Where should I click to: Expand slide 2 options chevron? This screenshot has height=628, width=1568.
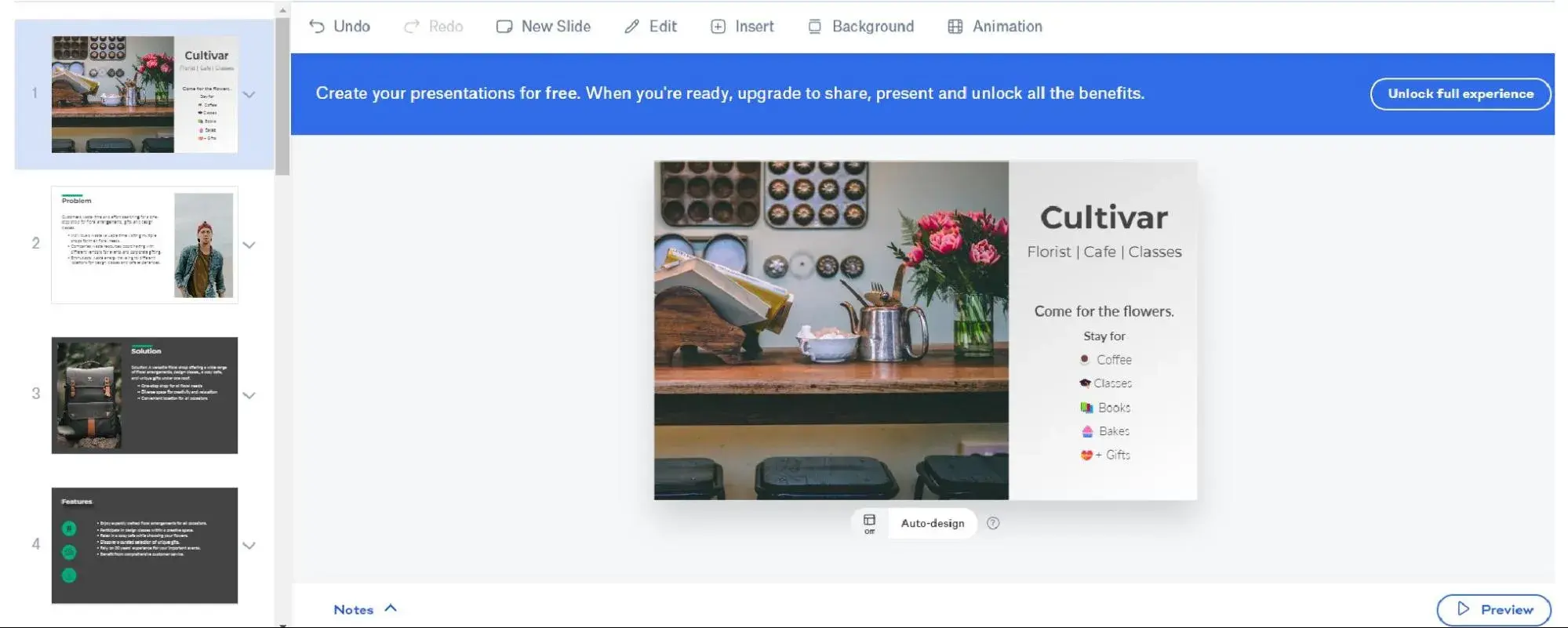tap(249, 245)
